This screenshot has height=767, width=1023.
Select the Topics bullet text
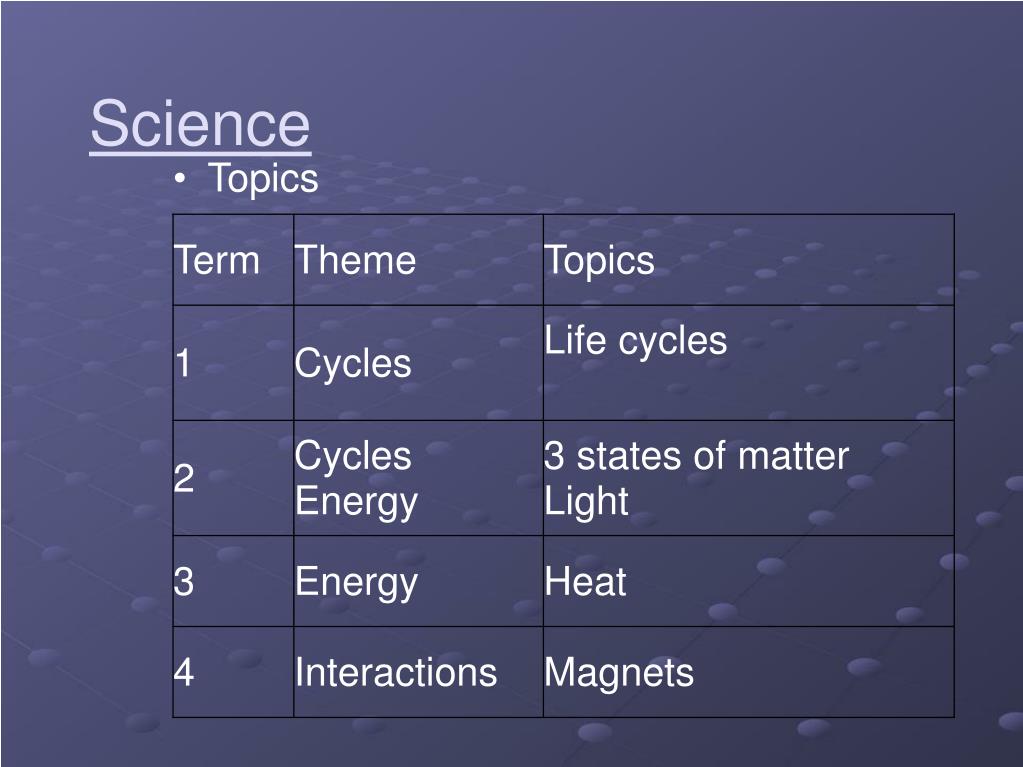tap(264, 178)
